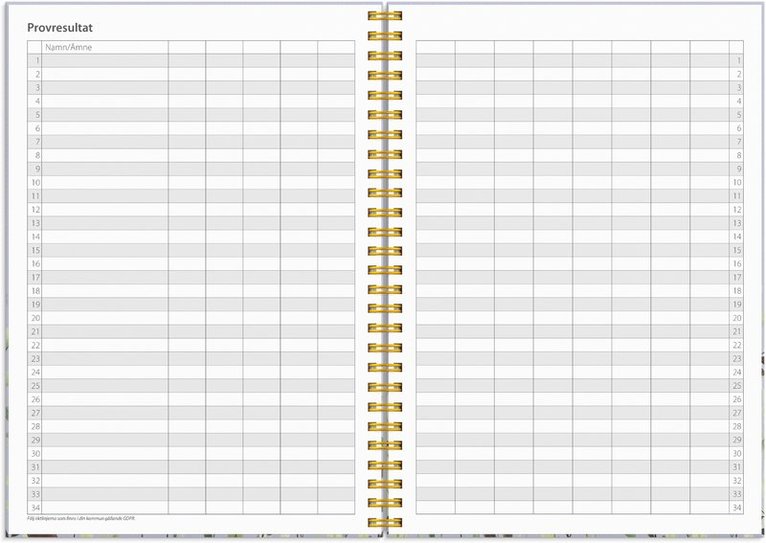
Task: Select row number 17 on left page
Action: click(x=35, y=277)
